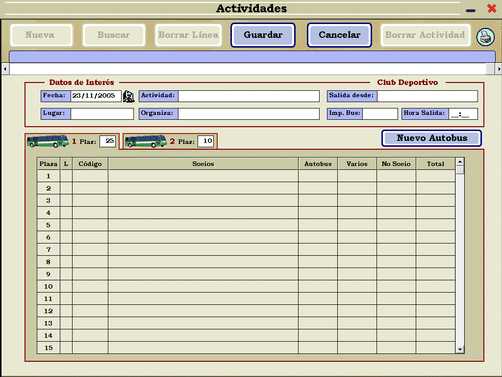Click the Socios column header
The image size is (502, 377).
click(203, 164)
